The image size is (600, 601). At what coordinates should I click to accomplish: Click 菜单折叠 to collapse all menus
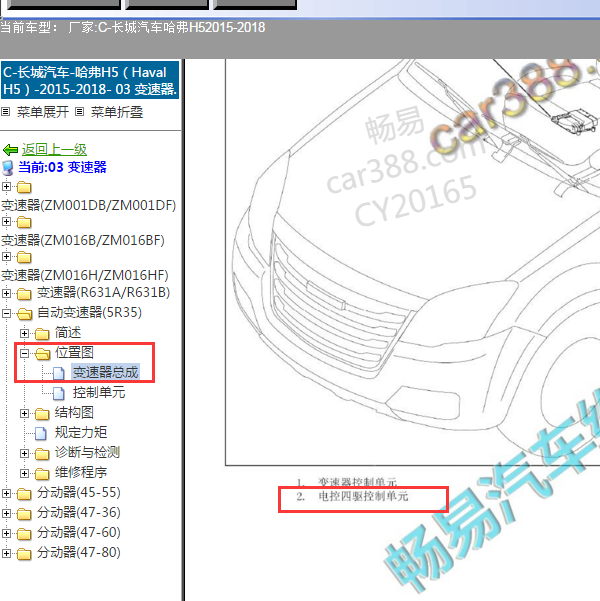117,112
